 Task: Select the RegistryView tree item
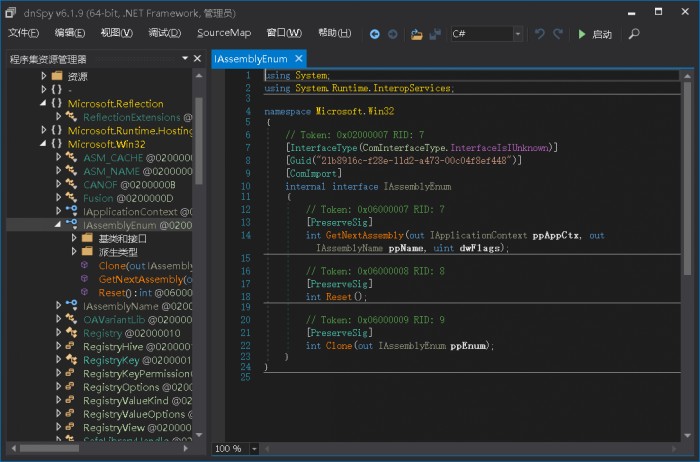tap(138, 428)
